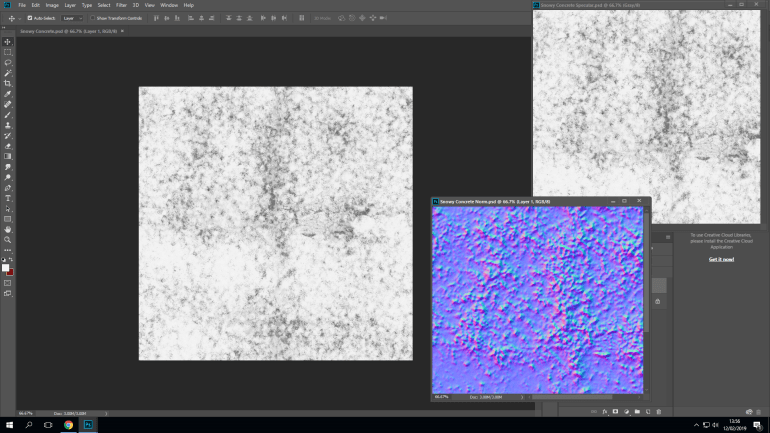Align left edges in options bar

pyautogui.click(x=191, y=18)
